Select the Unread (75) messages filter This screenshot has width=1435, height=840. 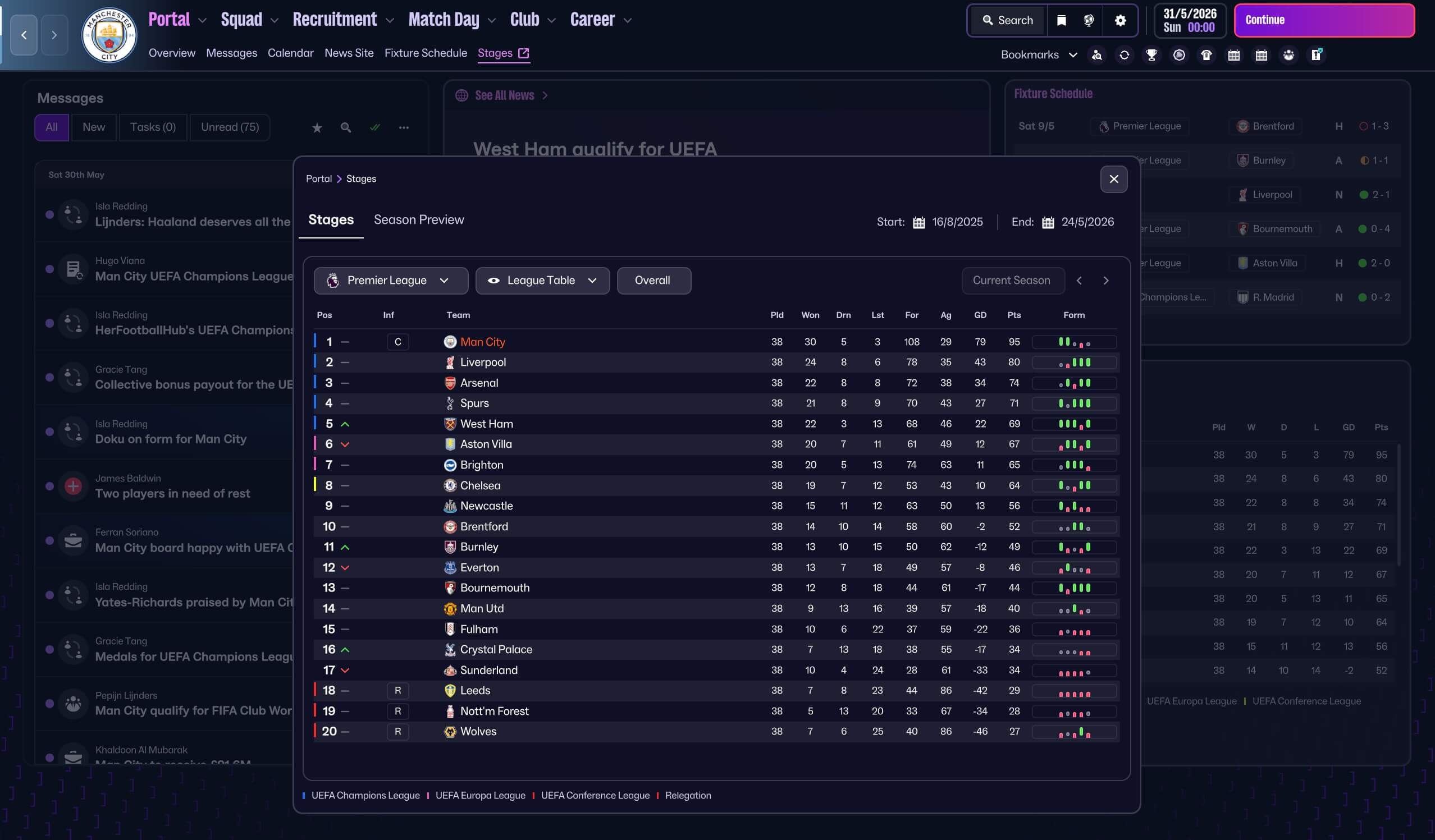pyautogui.click(x=230, y=127)
